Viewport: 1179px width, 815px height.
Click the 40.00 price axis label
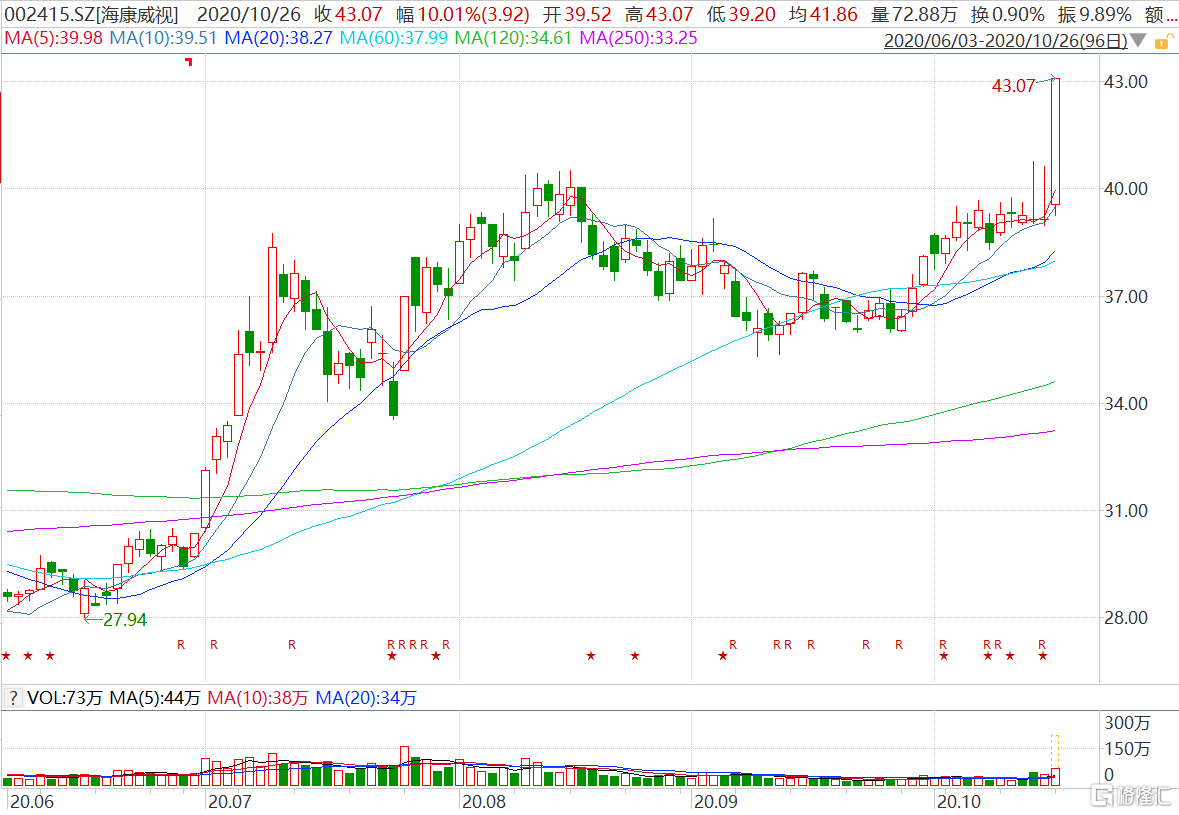(1126, 189)
